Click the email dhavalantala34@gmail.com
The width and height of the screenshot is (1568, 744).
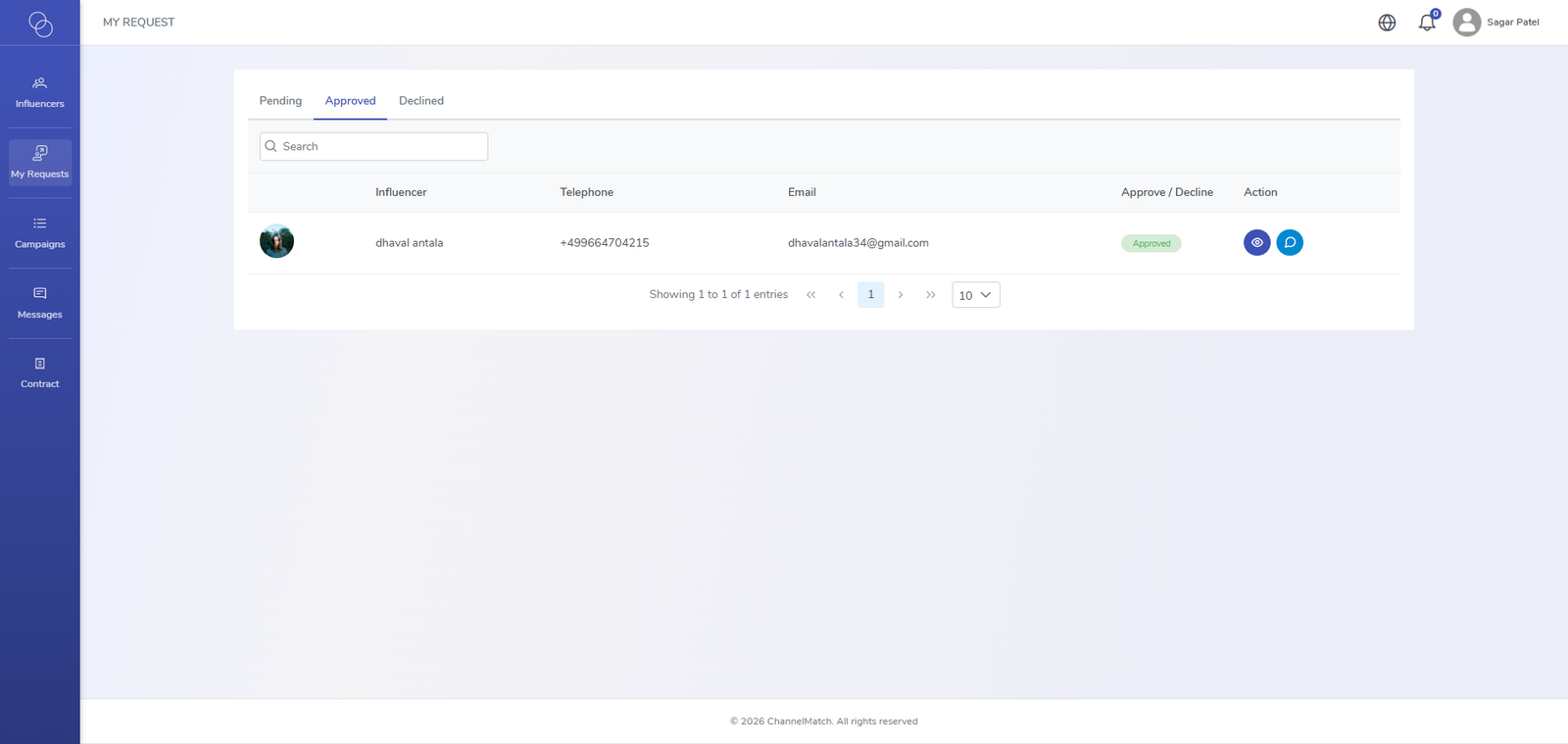(858, 243)
